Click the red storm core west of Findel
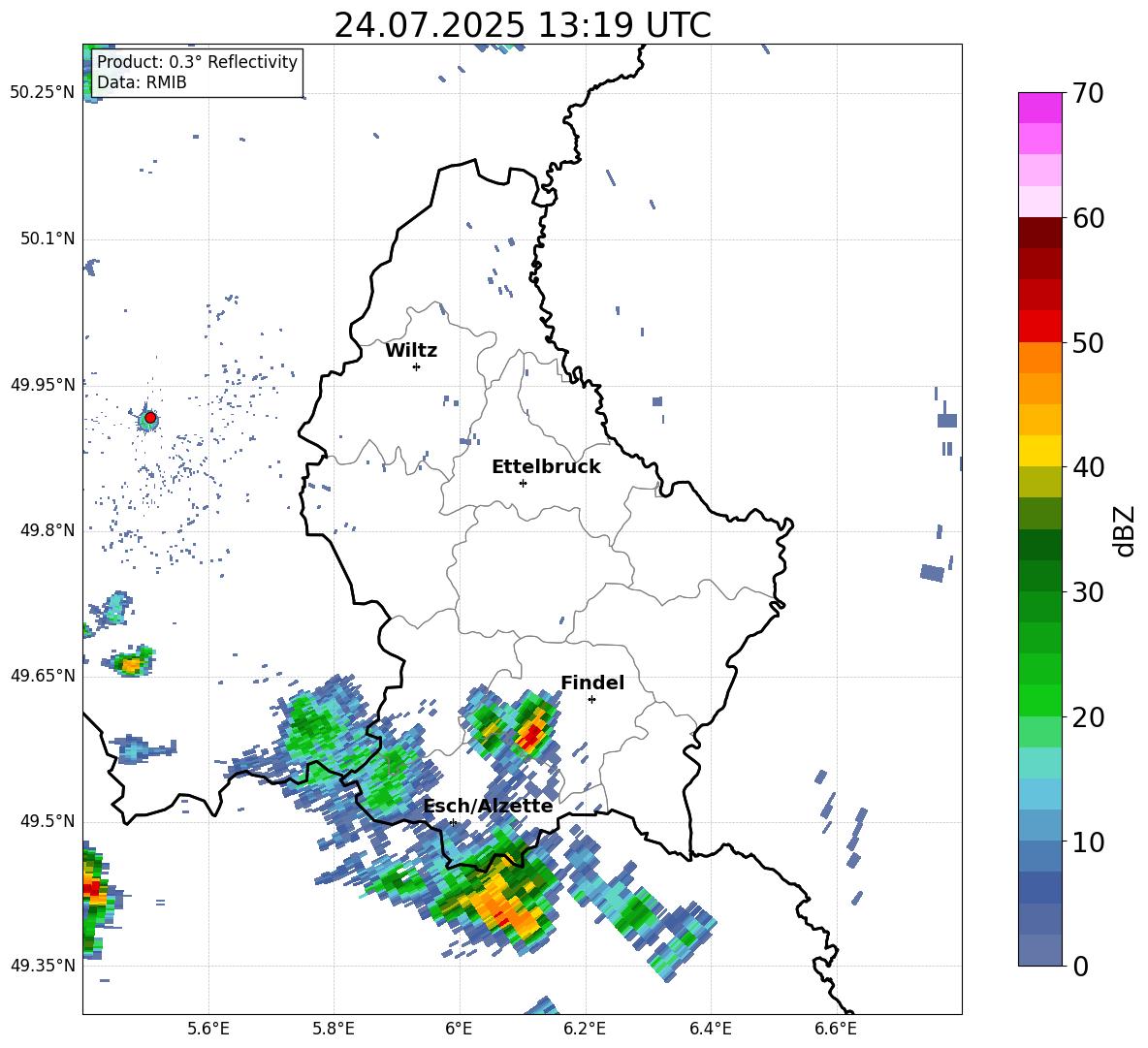 tap(530, 734)
